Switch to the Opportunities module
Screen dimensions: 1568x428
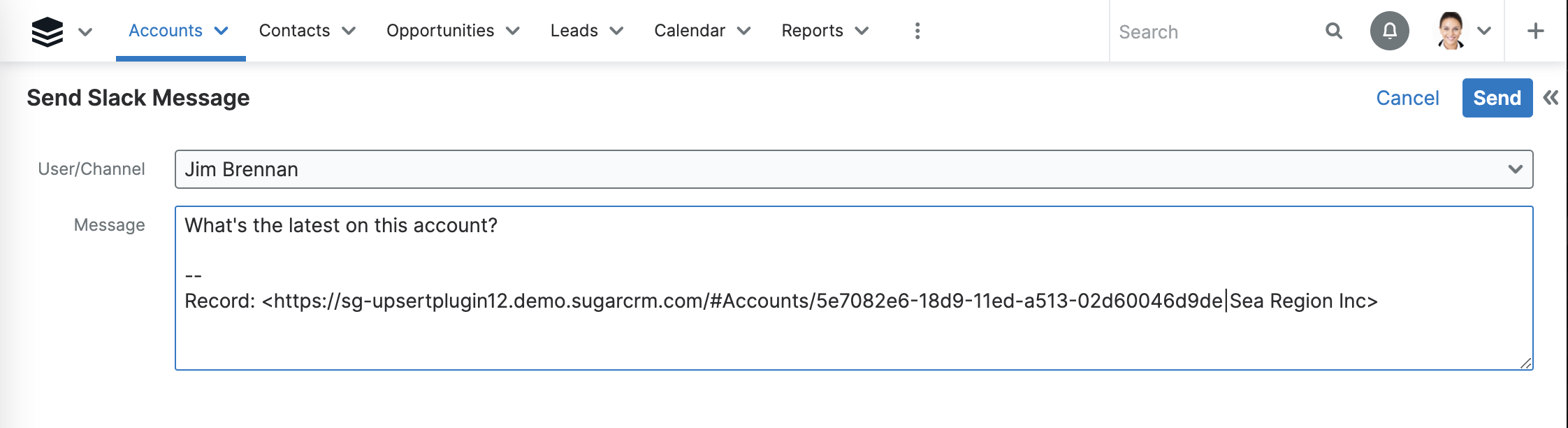(440, 31)
